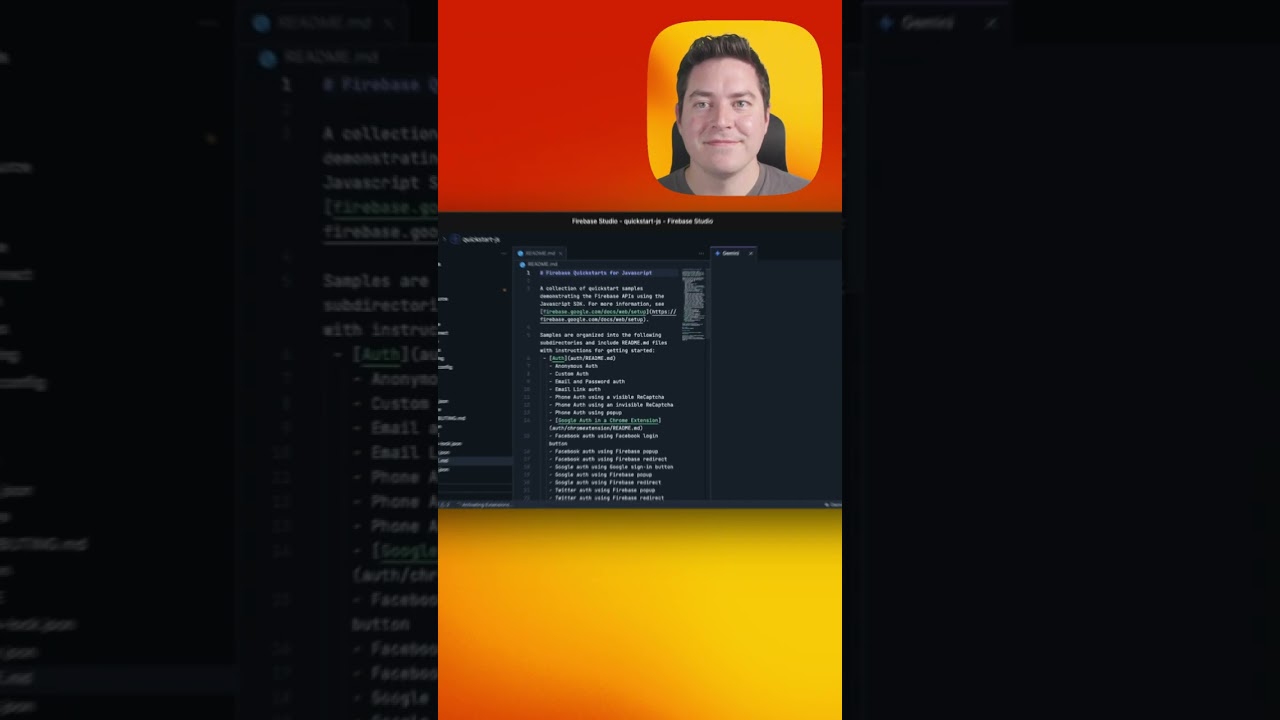
Task: Open the sidebar more actions ellipsis
Action: tap(504, 253)
